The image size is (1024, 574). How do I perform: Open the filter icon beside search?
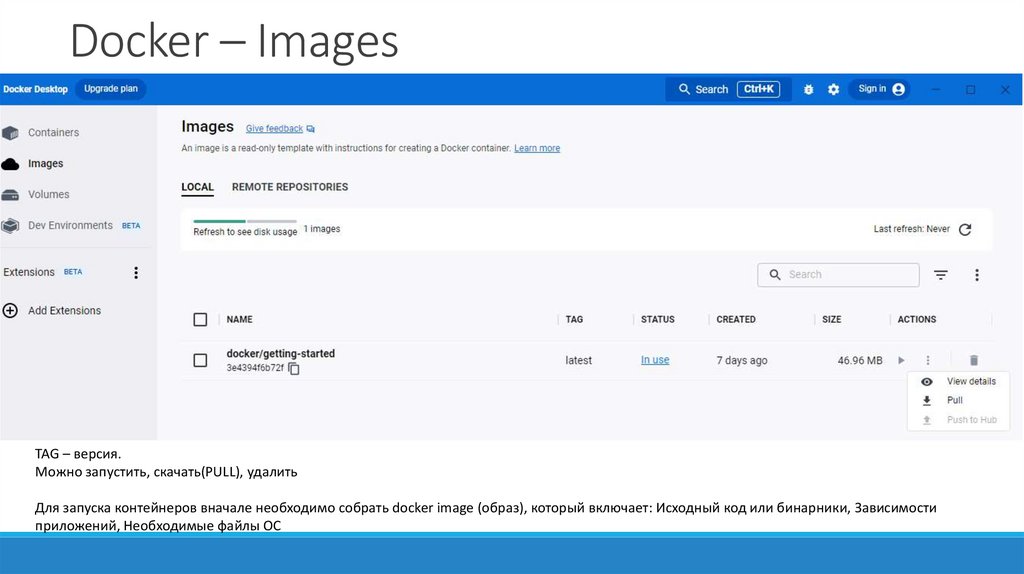coord(941,275)
